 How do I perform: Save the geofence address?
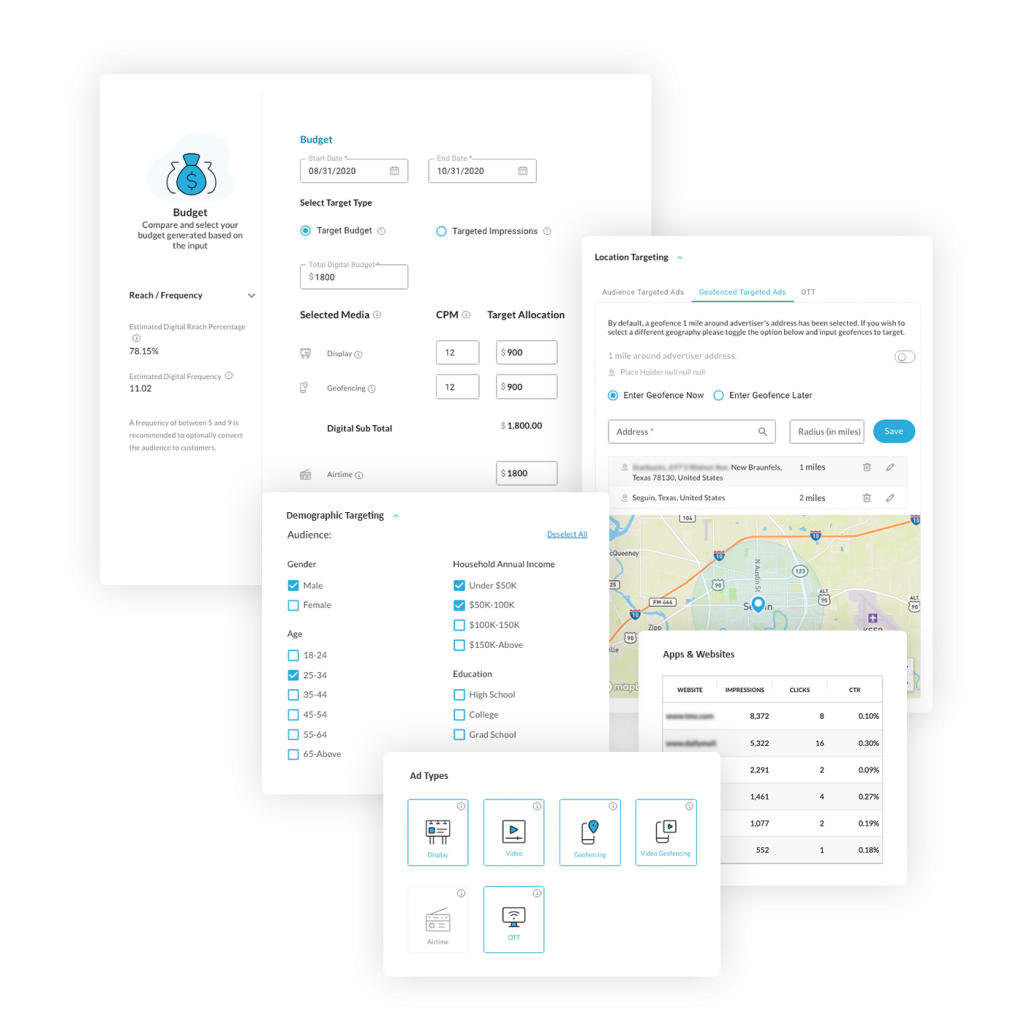[x=893, y=431]
